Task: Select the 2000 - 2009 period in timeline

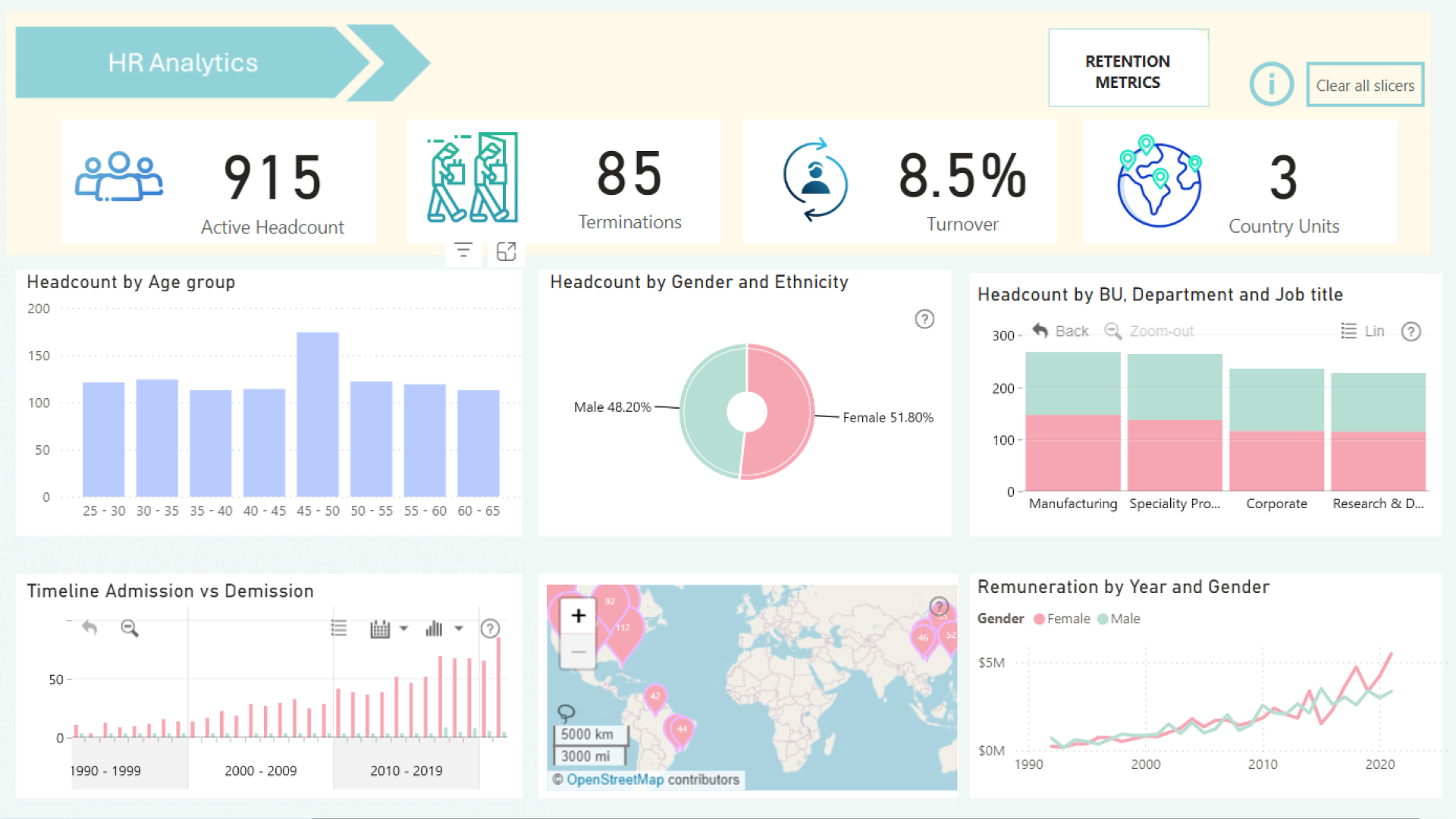Action: click(x=261, y=770)
